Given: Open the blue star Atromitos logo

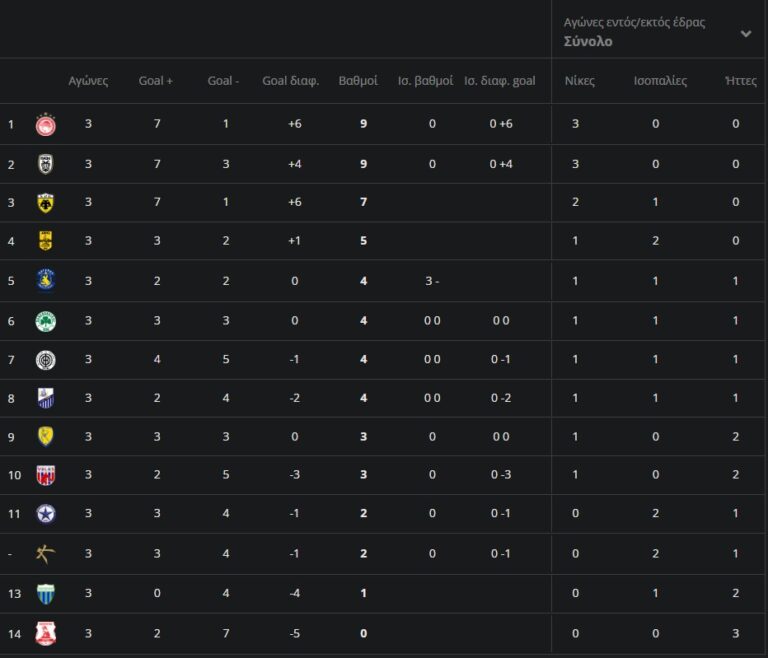Looking at the screenshot, I should tap(45, 514).
